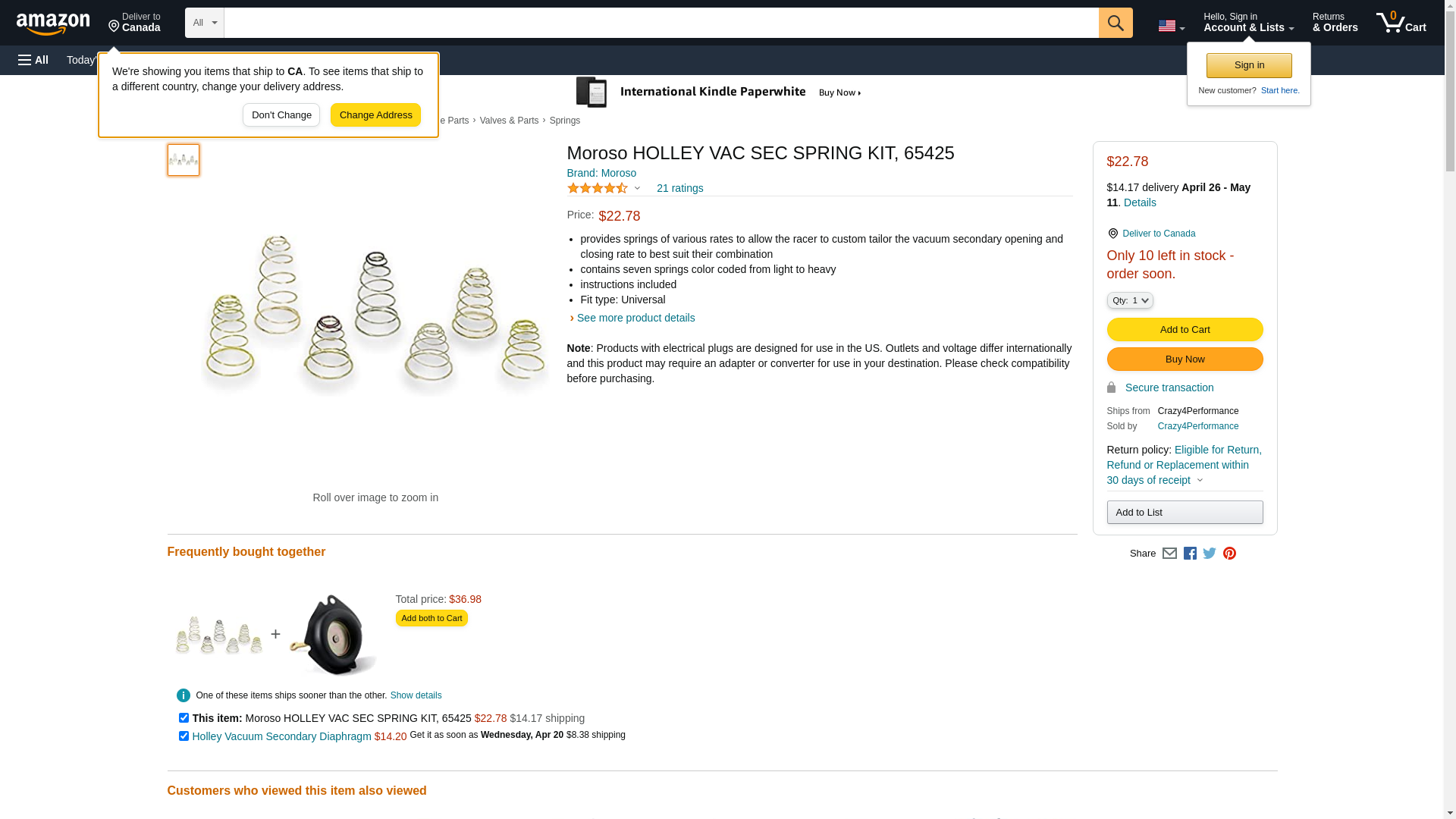
Task: Click the Amazon logo
Action: tap(53, 24)
